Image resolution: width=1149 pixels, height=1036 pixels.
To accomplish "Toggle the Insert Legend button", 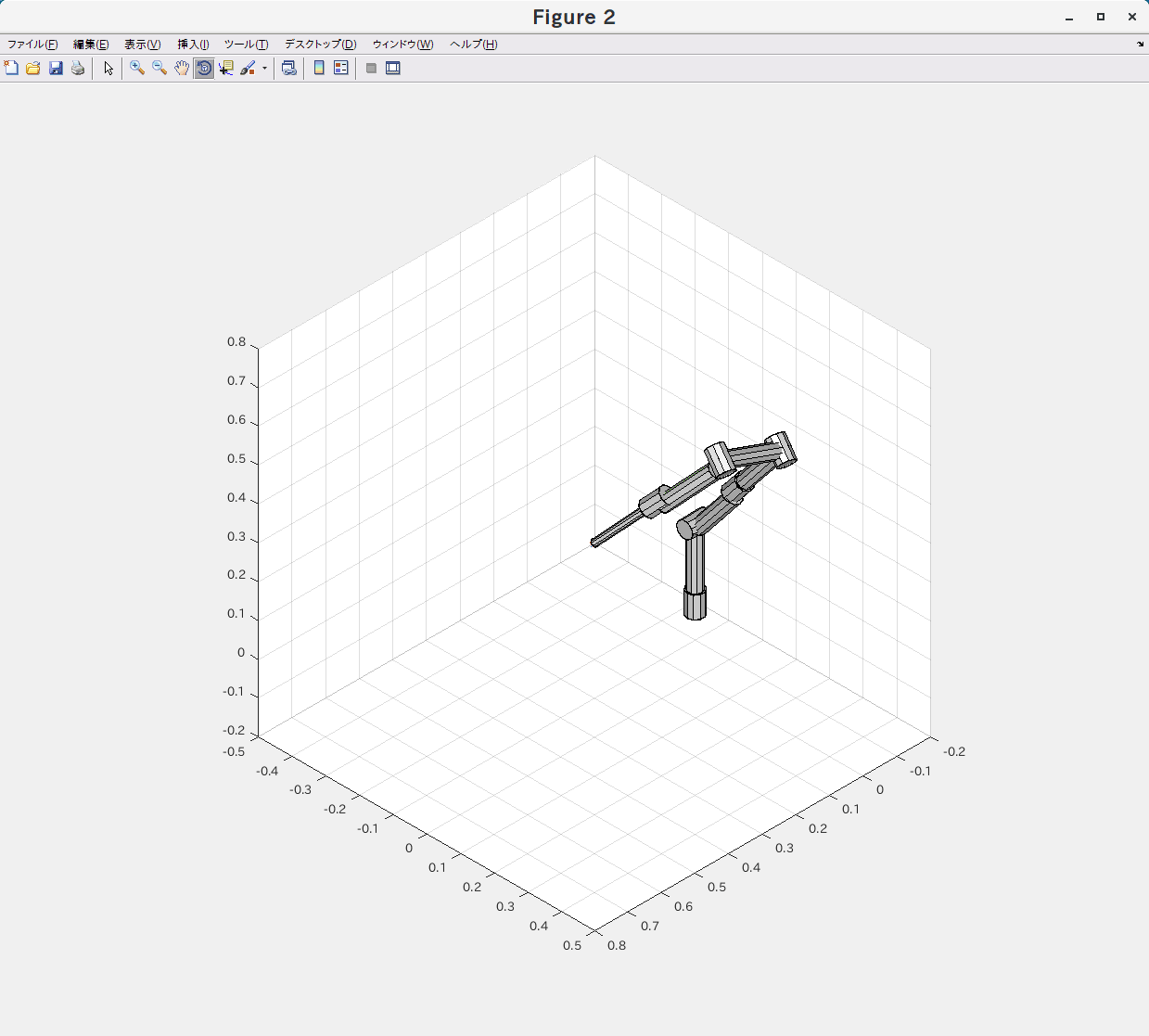I will 341,68.
